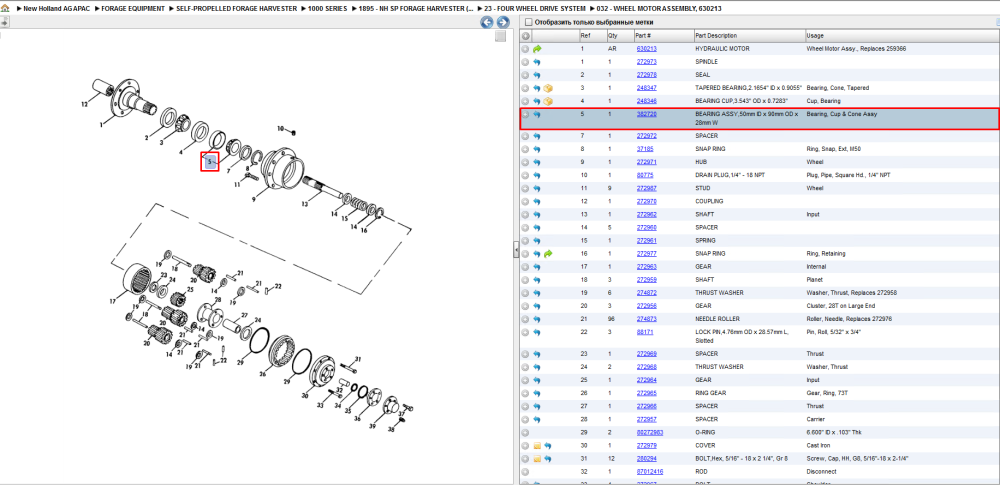Click blue arrow icon in HUB row
1000x485 pixels.
pos(537,162)
